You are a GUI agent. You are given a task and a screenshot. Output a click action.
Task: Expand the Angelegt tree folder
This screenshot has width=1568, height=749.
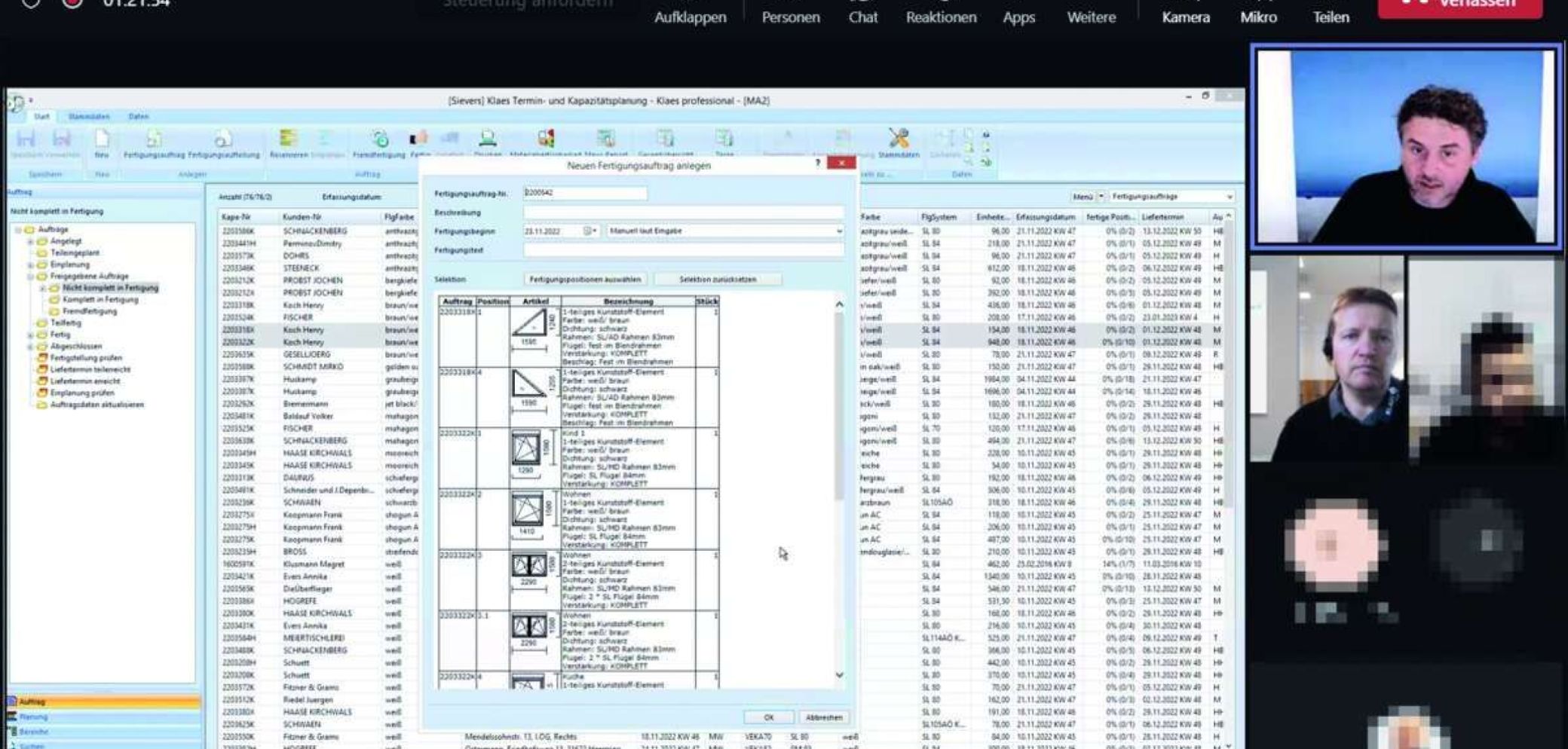pos(31,242)
